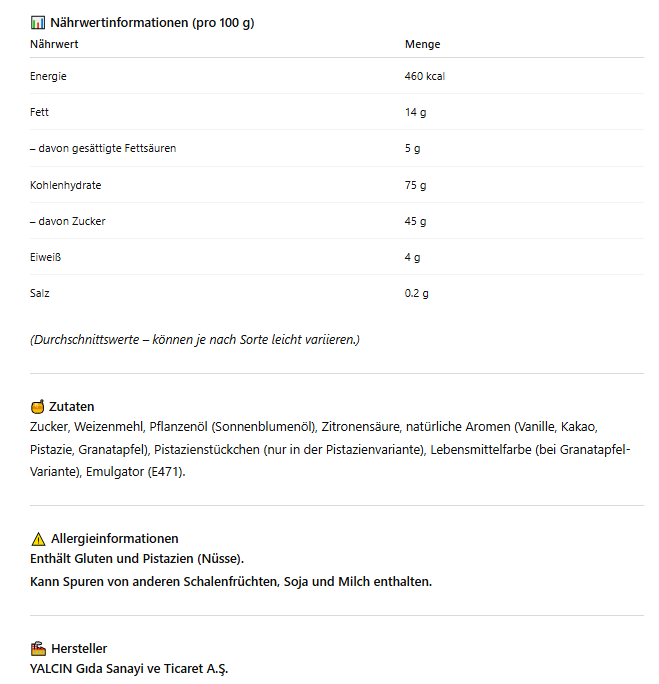Click the bar chart icon beside Nährwertinformationen

[38, 22]
